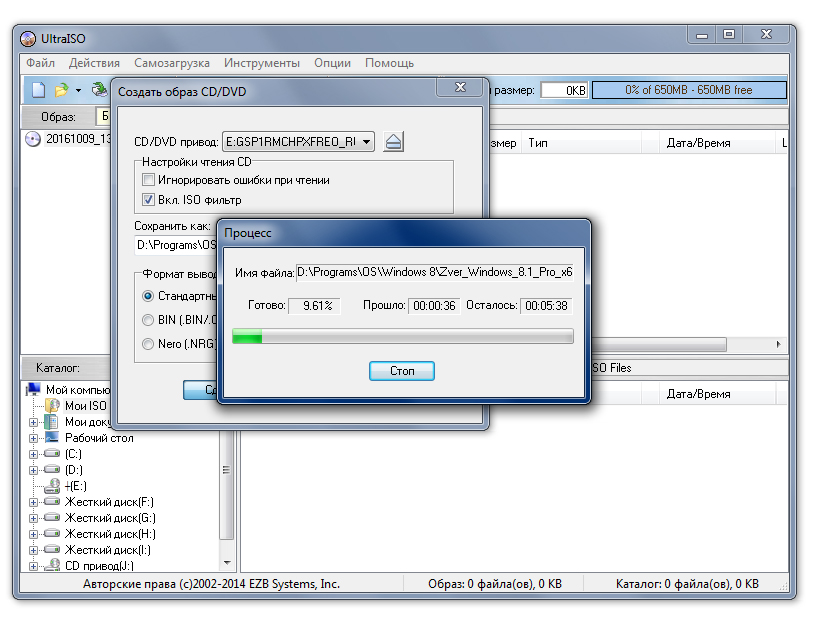Click the size field showing 0KB

pos(564,90)
